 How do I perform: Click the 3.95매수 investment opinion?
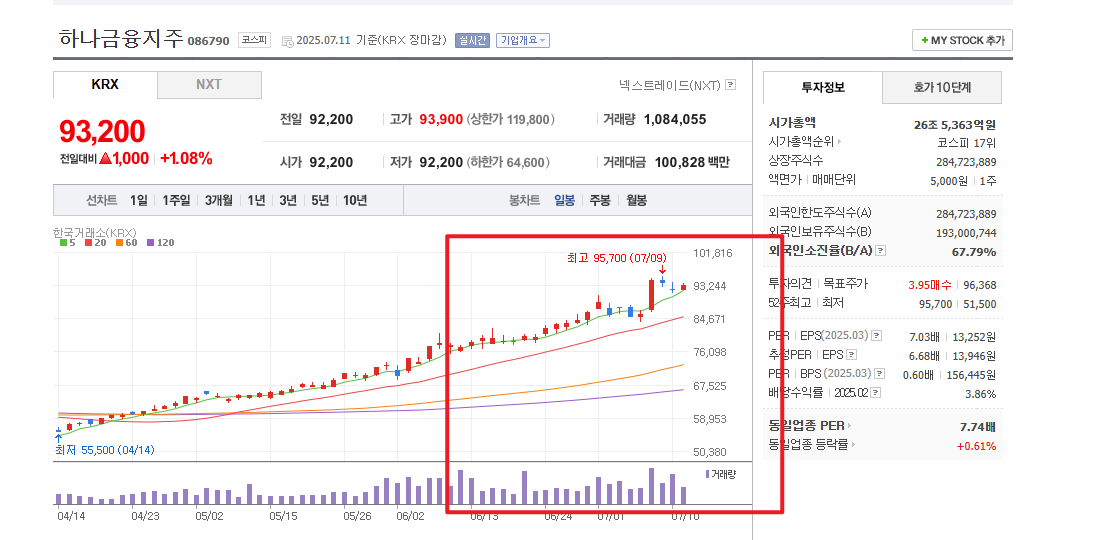click(932, 285)
